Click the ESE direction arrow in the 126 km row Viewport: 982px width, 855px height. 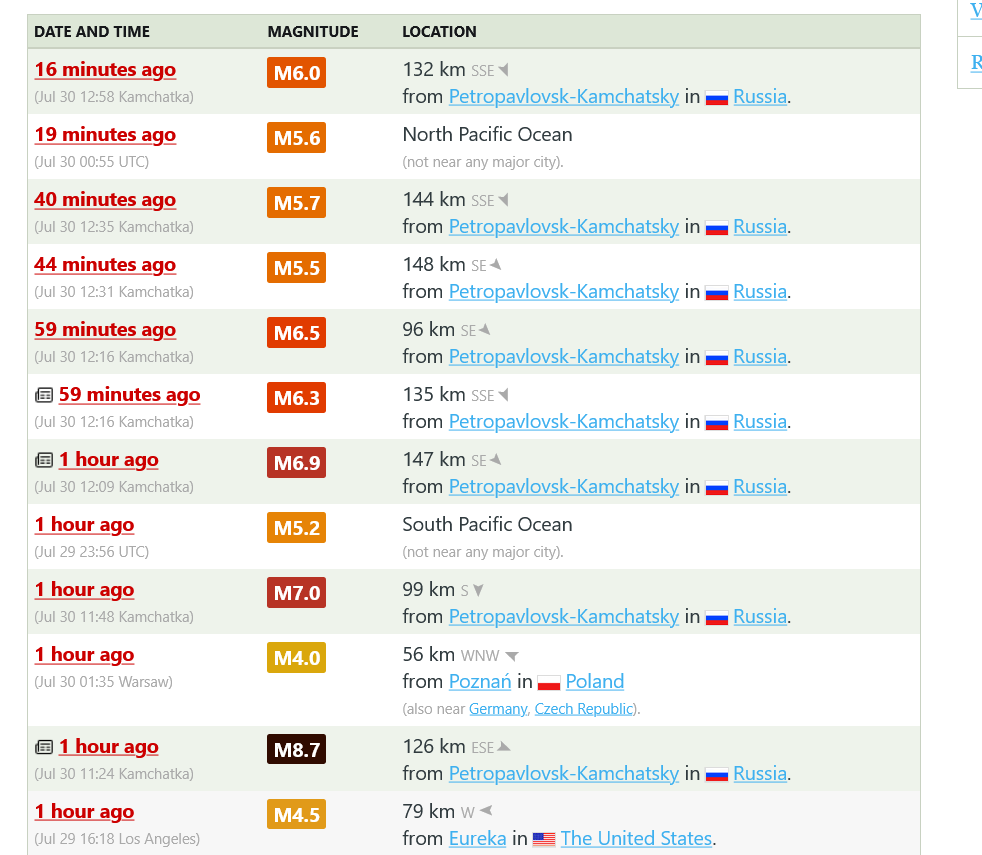504,747
